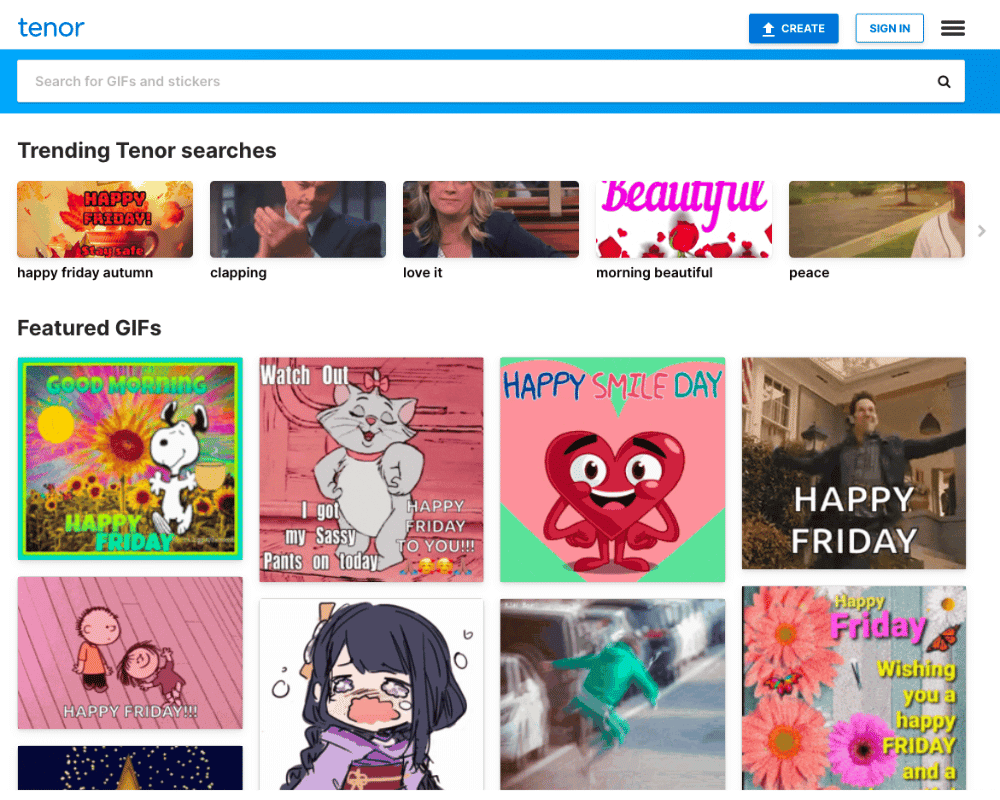Image resolution: width=1000 pixels, height=800 pixels.
Task: View the 'Happy Friday!!!' cartoon GIF
Action: [130, 653]
